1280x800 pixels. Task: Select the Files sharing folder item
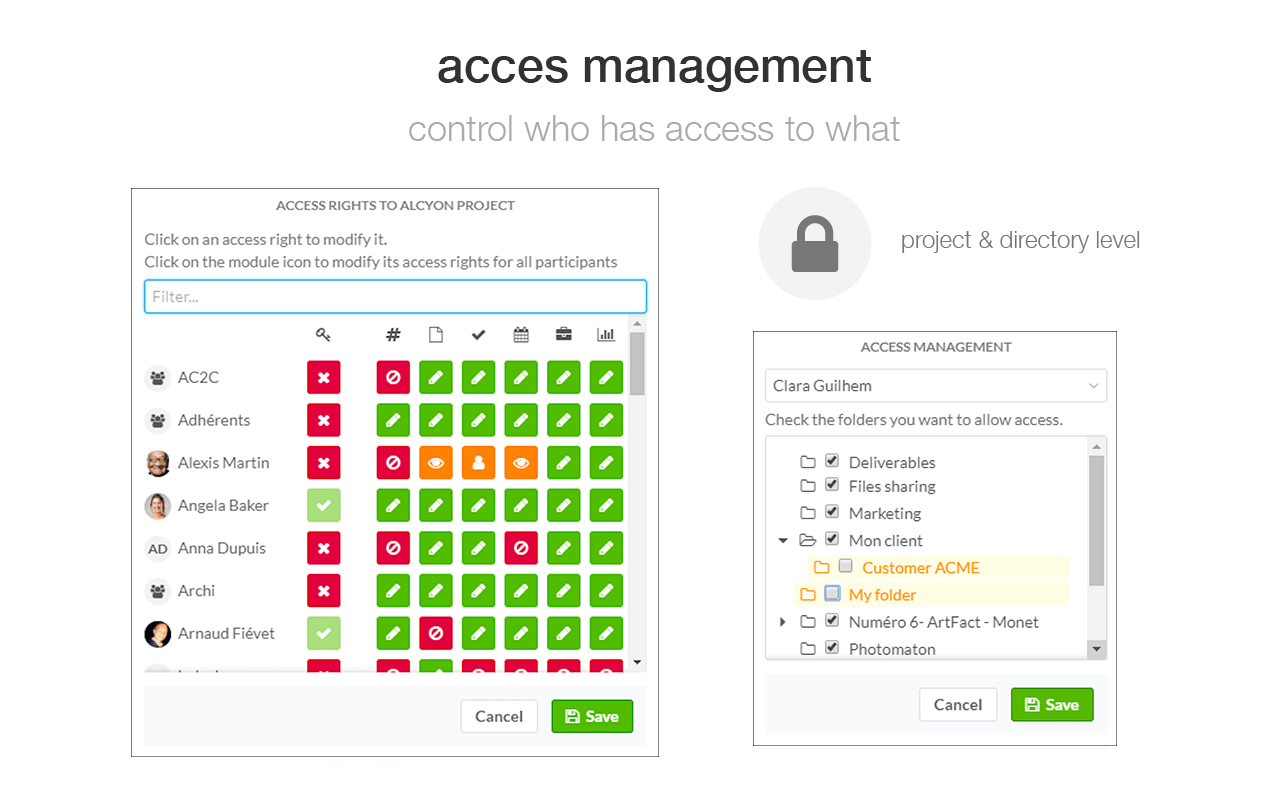coord(892,487)
